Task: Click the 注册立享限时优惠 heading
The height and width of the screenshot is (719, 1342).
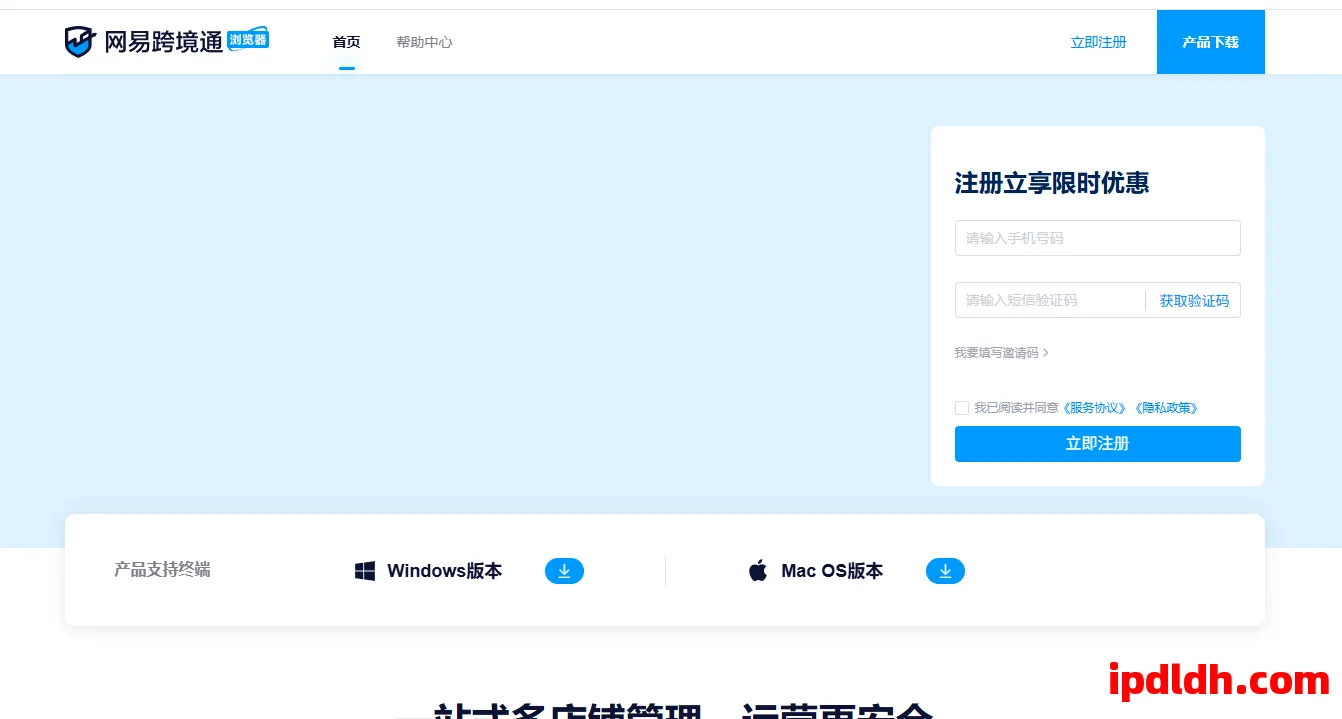Action: point(1052,183)
